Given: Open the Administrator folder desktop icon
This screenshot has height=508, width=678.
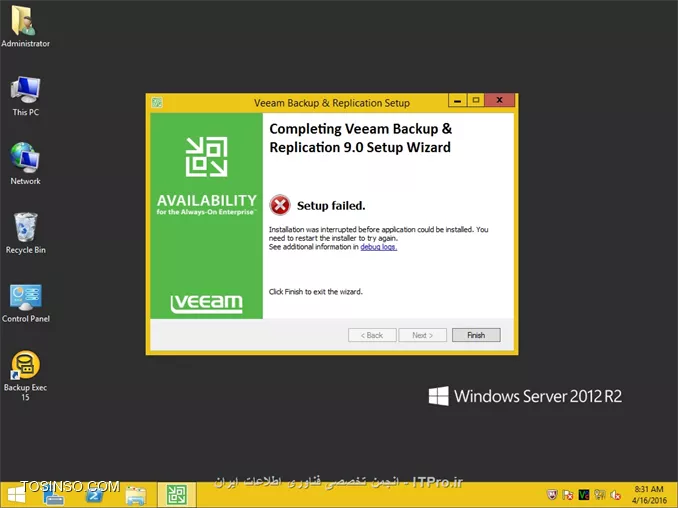Looking at the screenshot, I should [25, 25].
